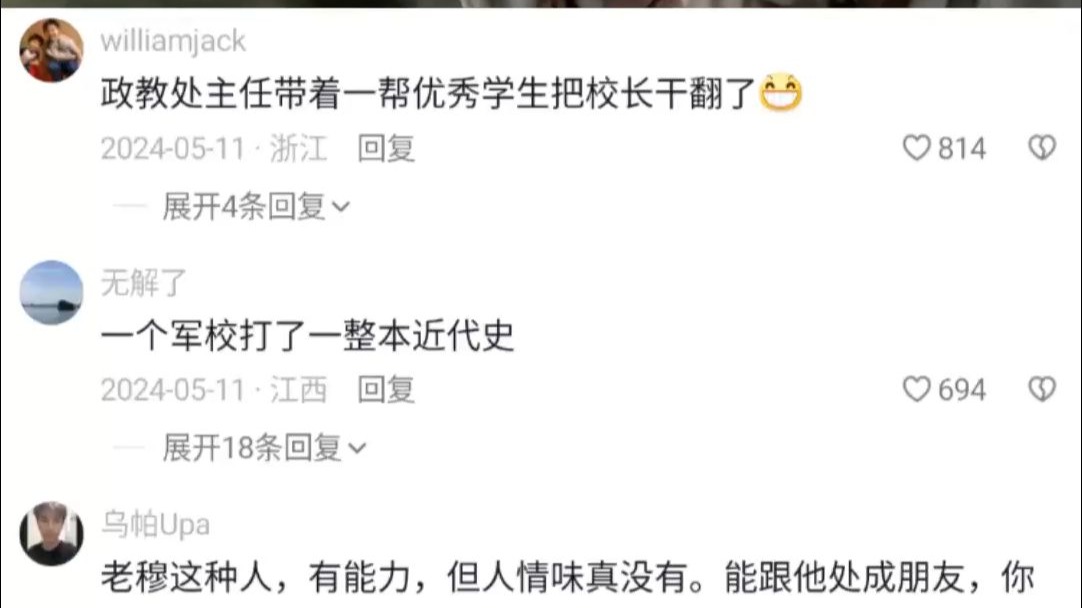This screenshot has width=1082, height=608.
Task: Click the 2024-05-11 · 浙江 timestamp
Action: tap(214, 148)
